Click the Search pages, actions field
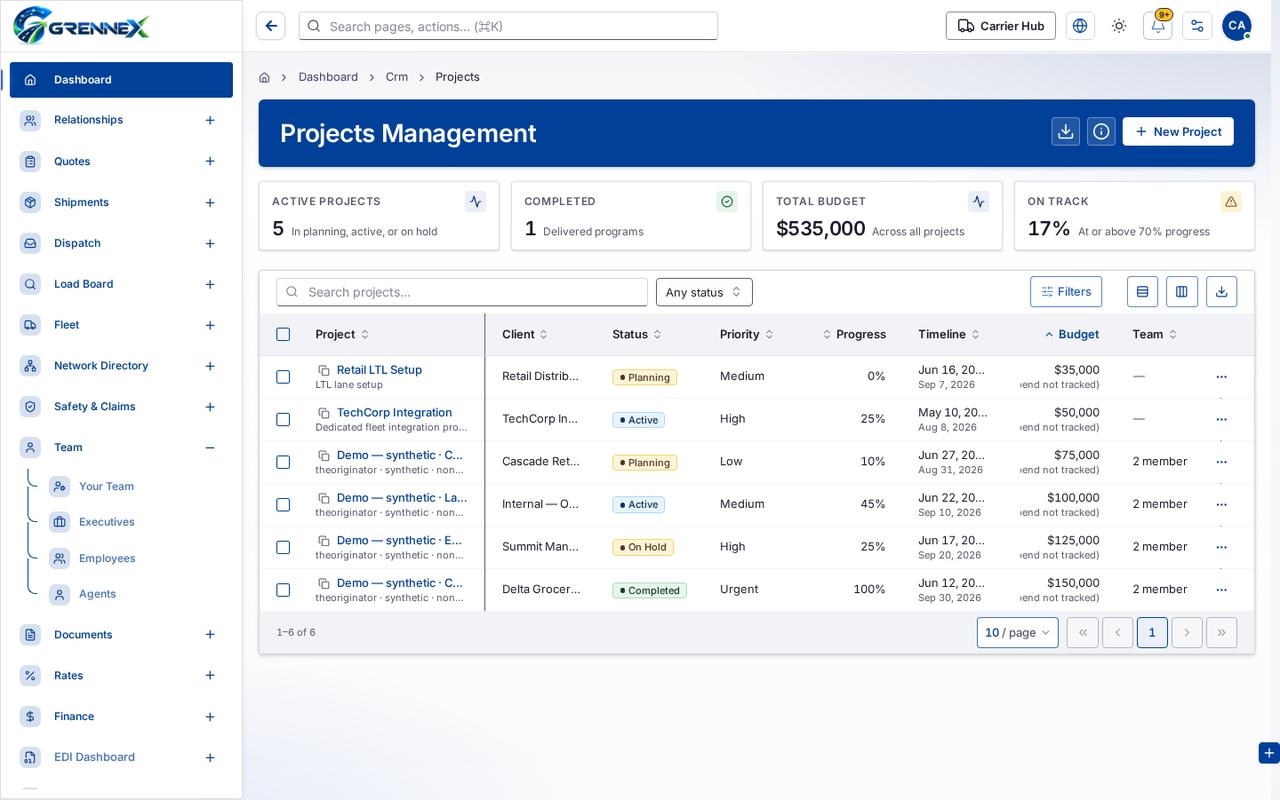Viewport: 1280px width, 800px height. [x=508, y=26]
